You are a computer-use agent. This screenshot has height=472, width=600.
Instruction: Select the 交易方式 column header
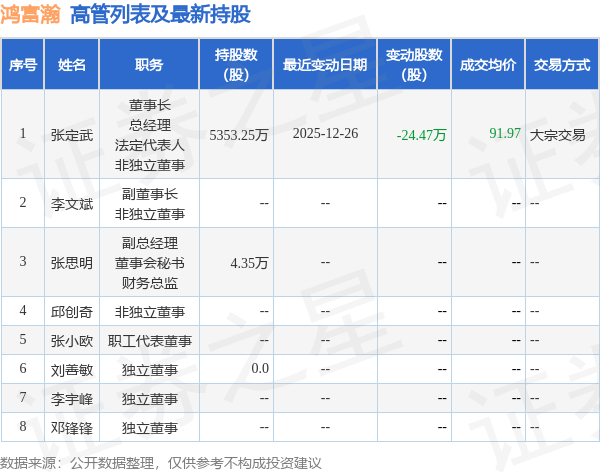pos(562,64)
